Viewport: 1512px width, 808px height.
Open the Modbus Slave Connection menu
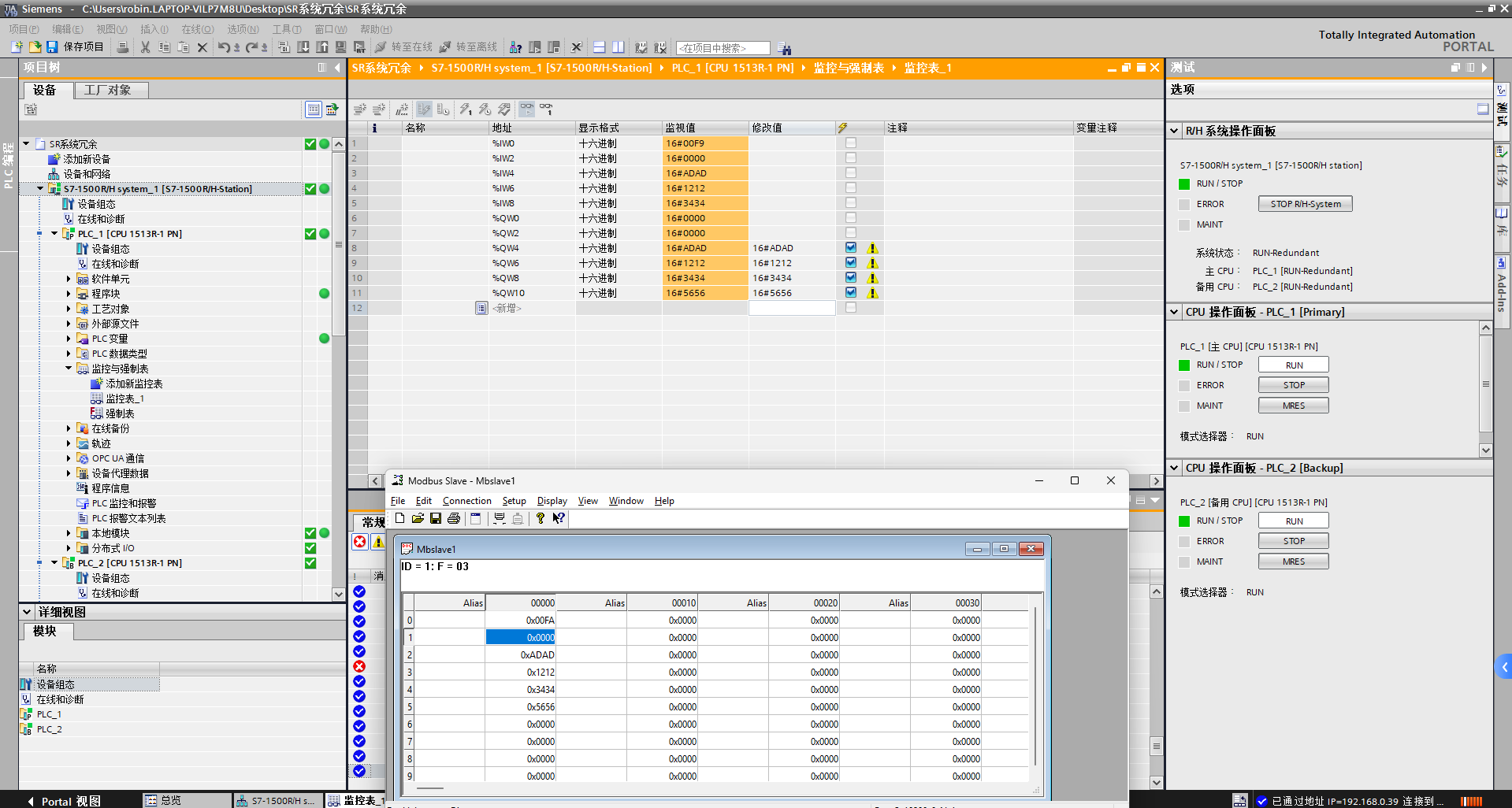(466, 501)
